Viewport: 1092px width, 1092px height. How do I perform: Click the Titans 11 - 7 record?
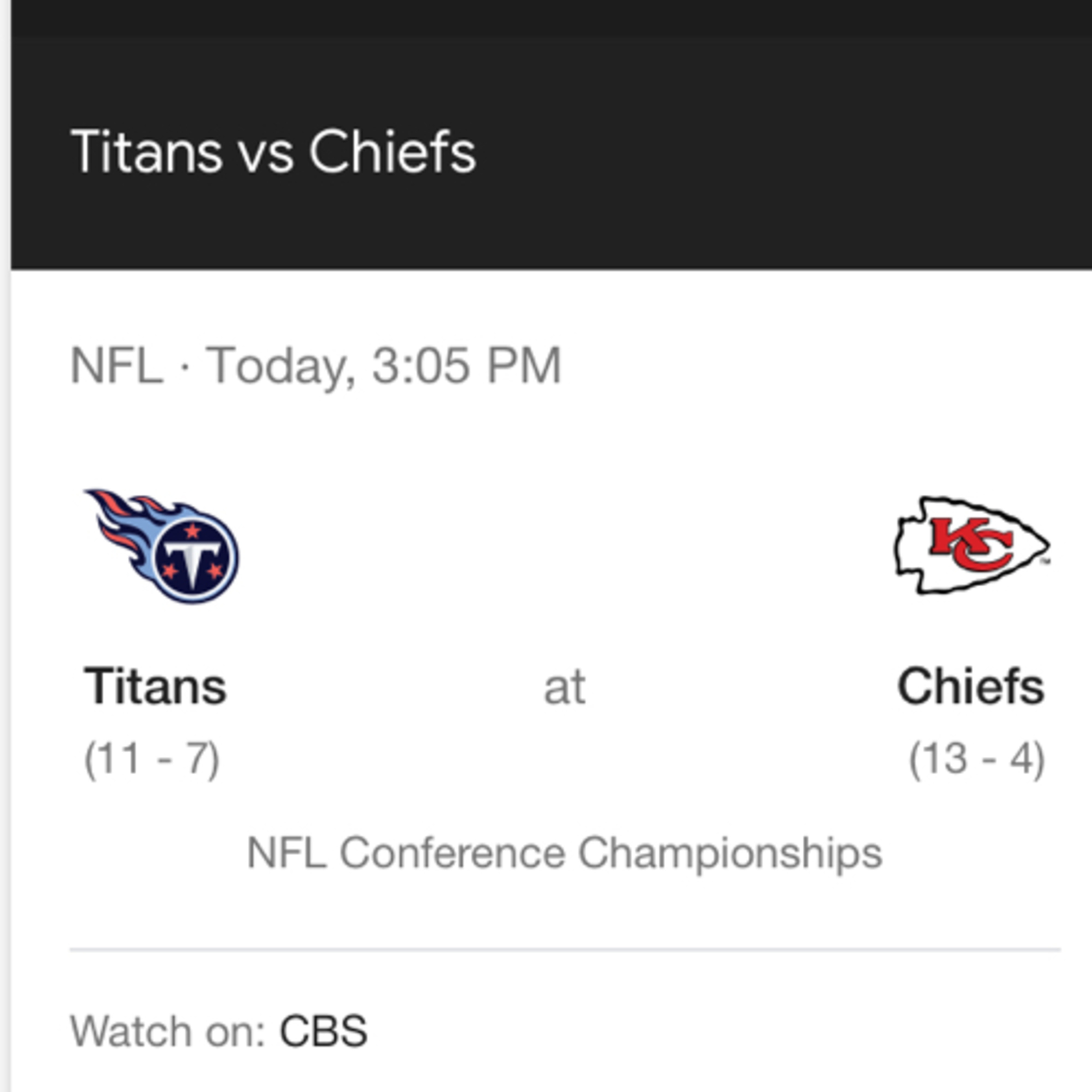pos(152,759)
